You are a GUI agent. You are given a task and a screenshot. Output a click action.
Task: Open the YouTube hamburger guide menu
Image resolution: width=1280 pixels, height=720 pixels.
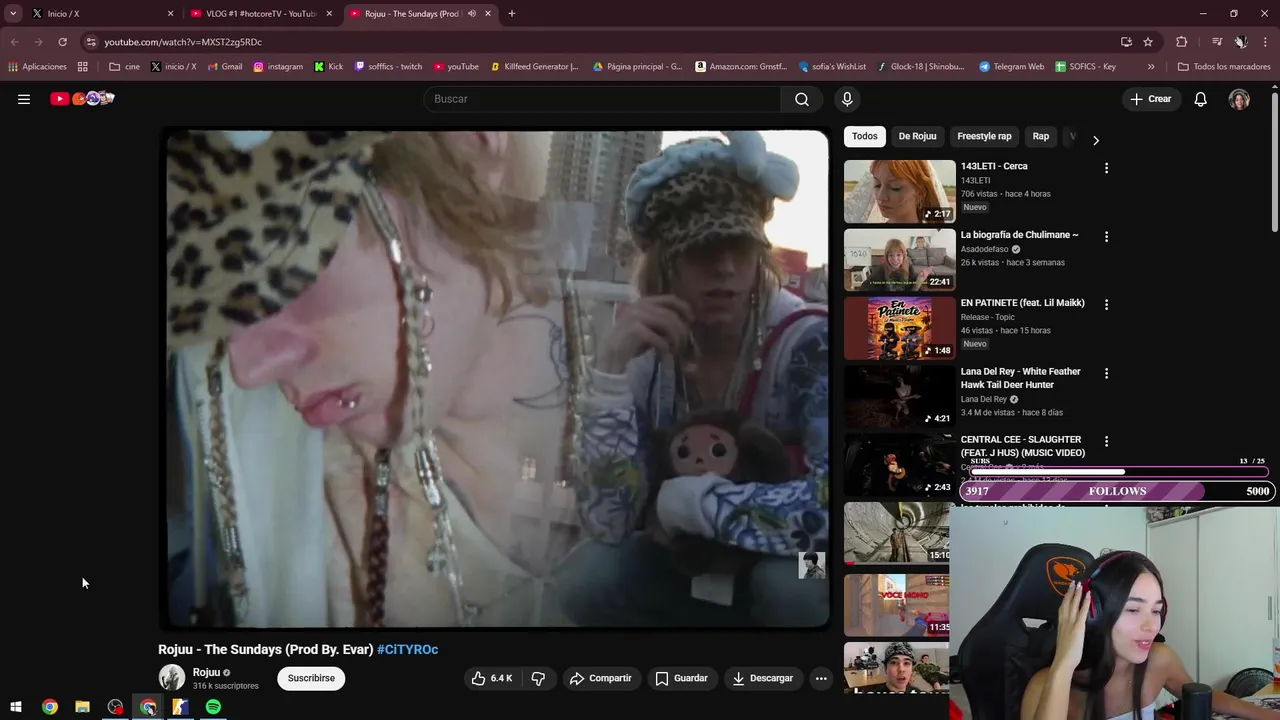point(24,99)
